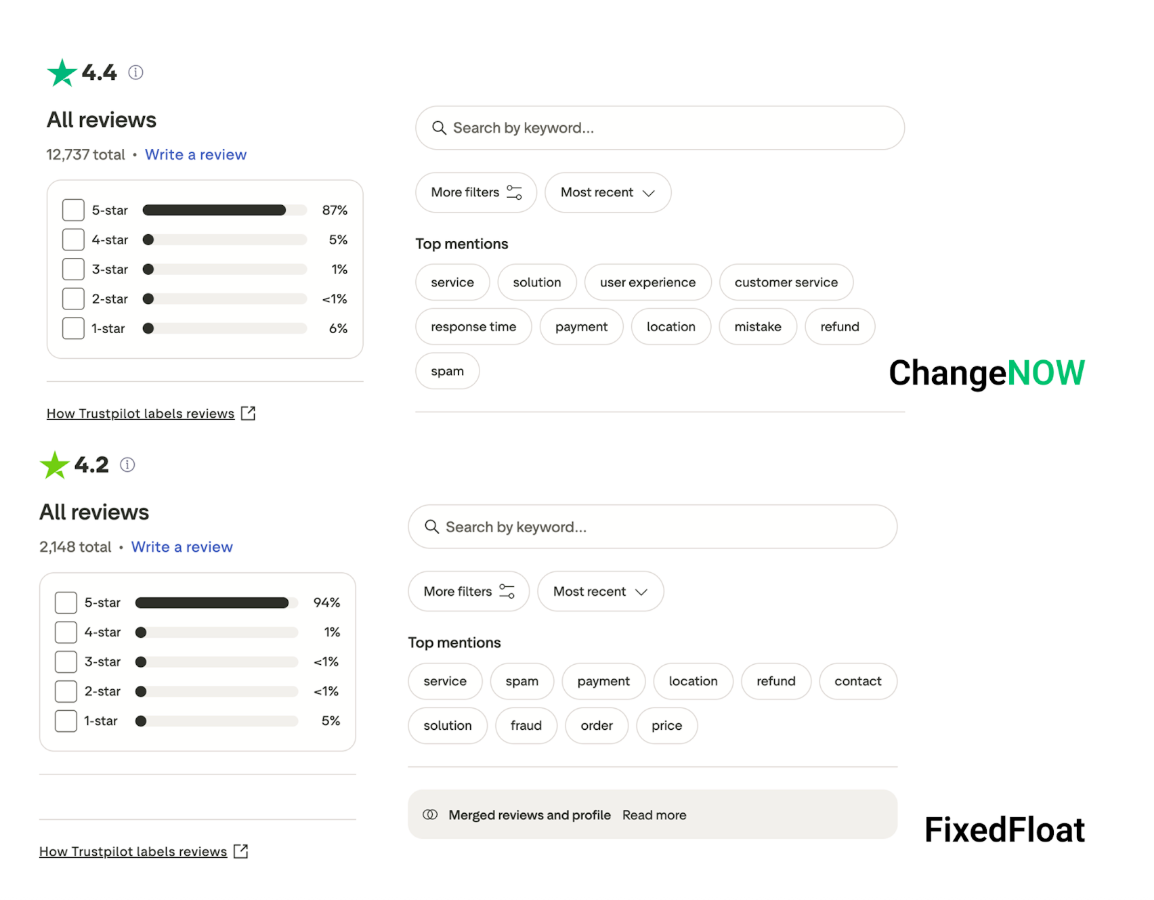
Task: Click the filter sliders icon in FixedFloat's More filters
Action: [x=507, y=591]
